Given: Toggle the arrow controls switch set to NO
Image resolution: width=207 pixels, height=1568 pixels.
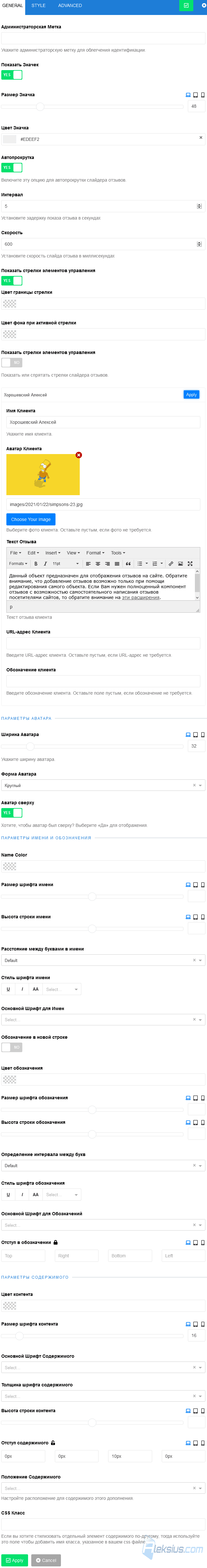Looking at the screenshot, I should (x=11, y=363).
